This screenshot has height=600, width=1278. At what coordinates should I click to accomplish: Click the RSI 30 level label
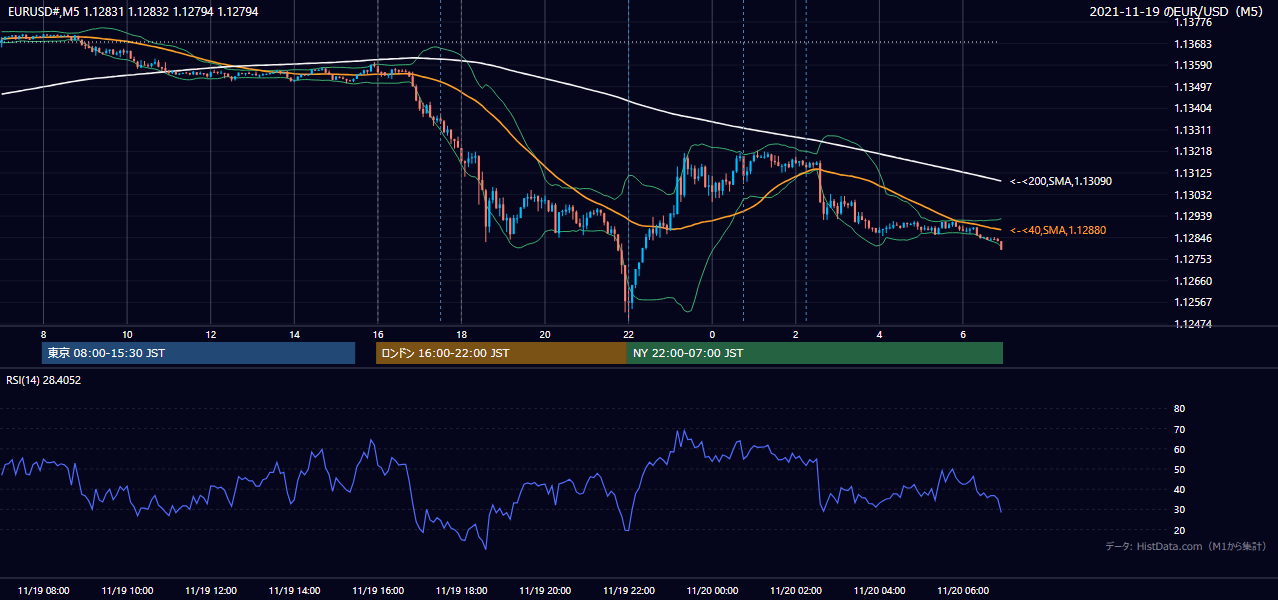click(x=1179, y=510)
